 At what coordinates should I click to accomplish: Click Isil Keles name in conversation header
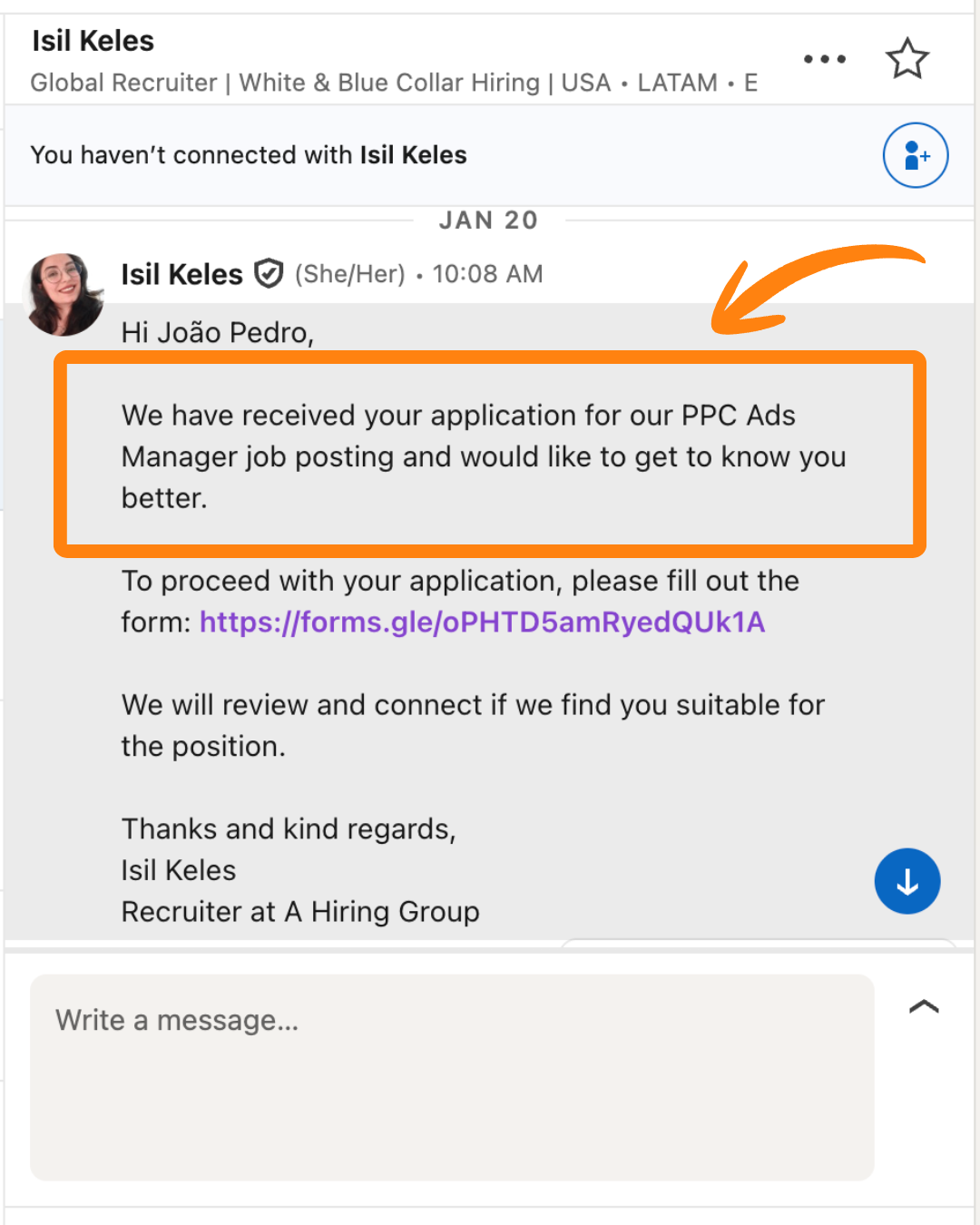pos(93,41)
